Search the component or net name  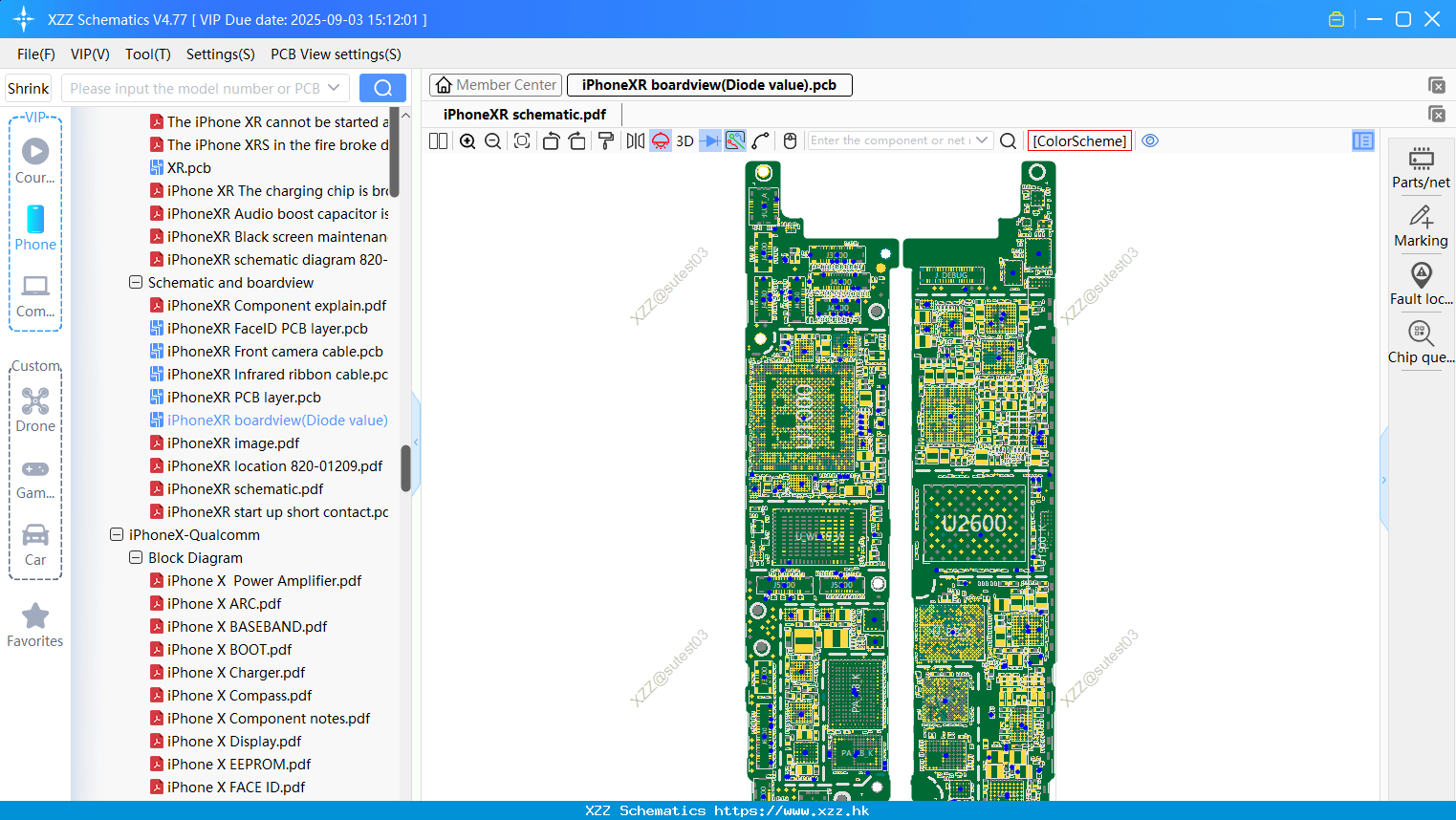point(1008,140)
